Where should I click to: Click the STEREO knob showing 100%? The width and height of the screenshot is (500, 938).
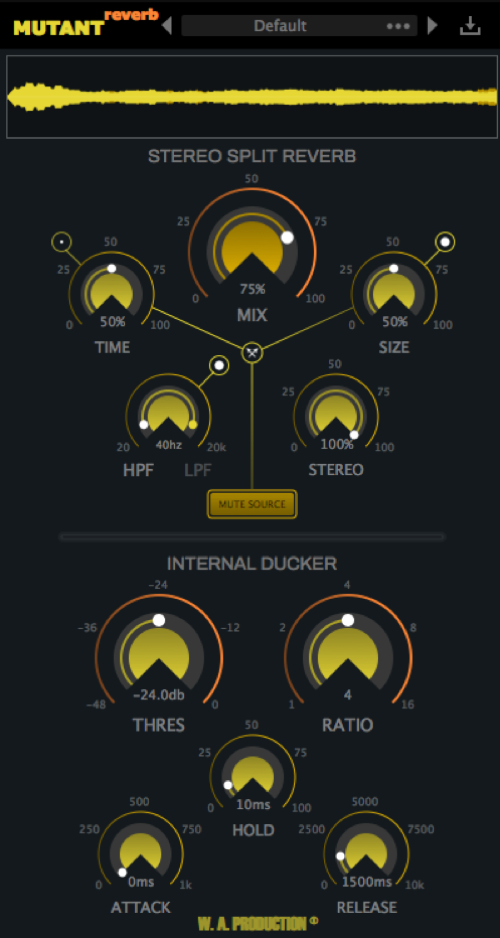(336, 414)
